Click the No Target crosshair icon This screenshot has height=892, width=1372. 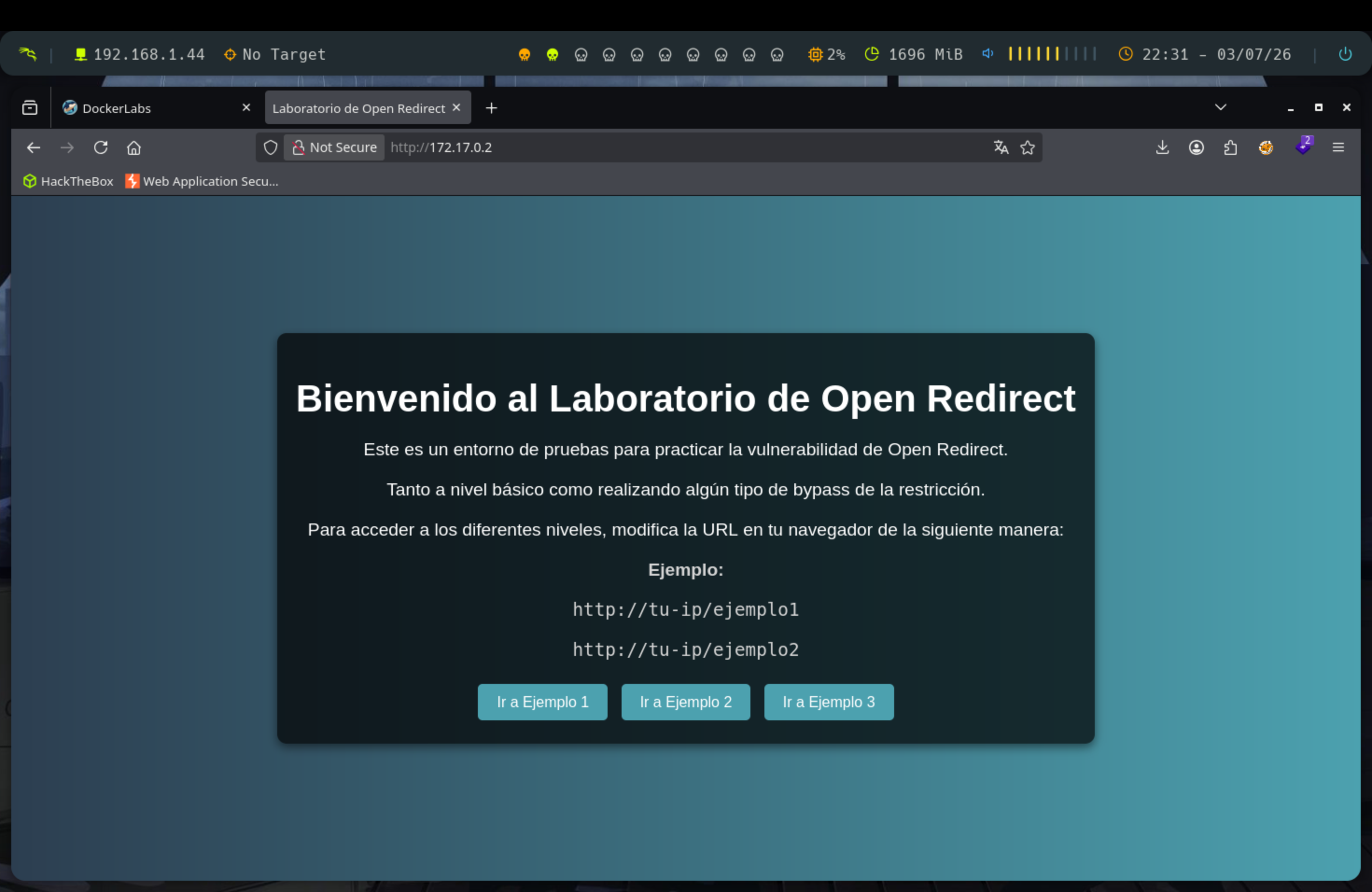click(230, 54)
